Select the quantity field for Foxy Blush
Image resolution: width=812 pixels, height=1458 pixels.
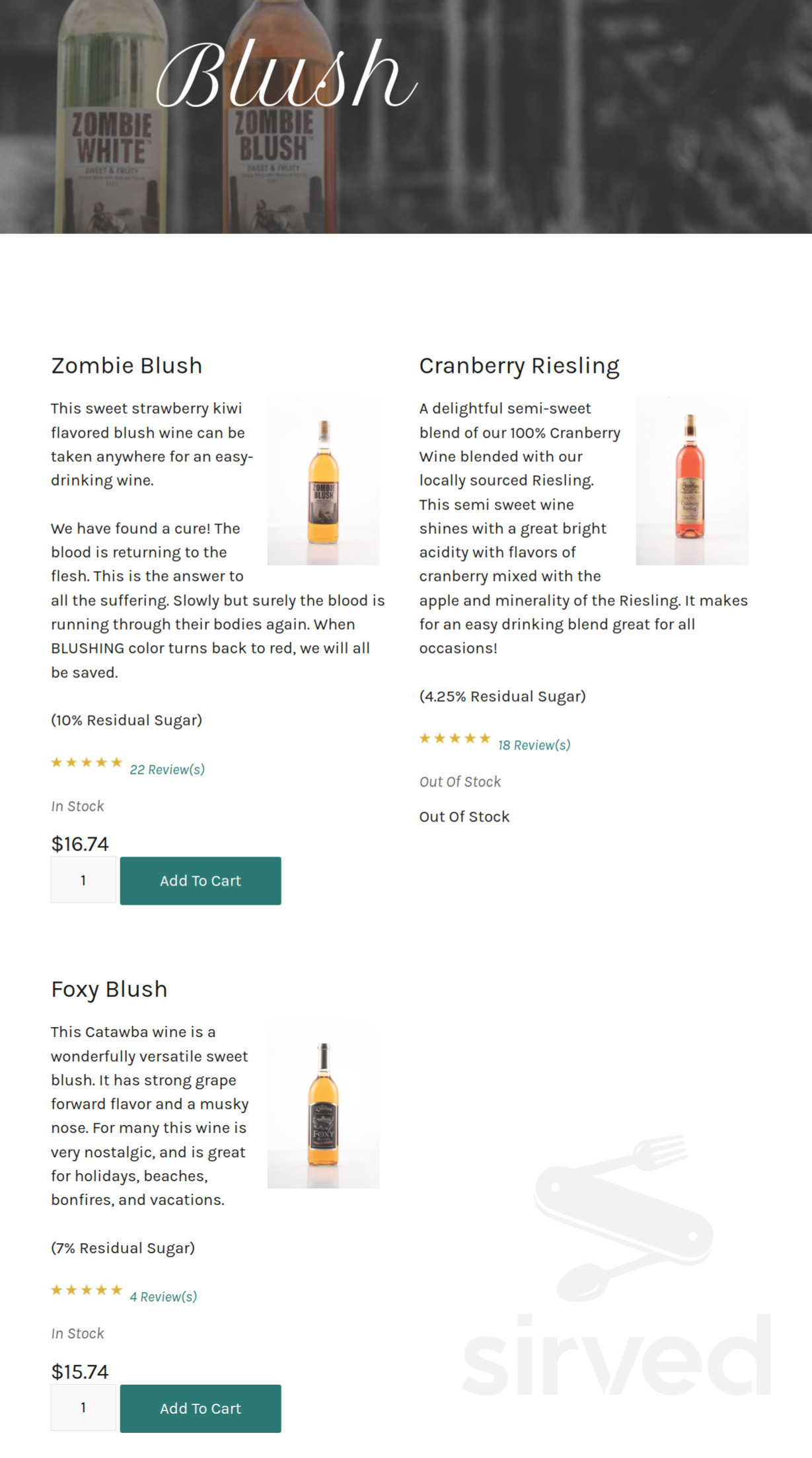tap(83, 1408)
